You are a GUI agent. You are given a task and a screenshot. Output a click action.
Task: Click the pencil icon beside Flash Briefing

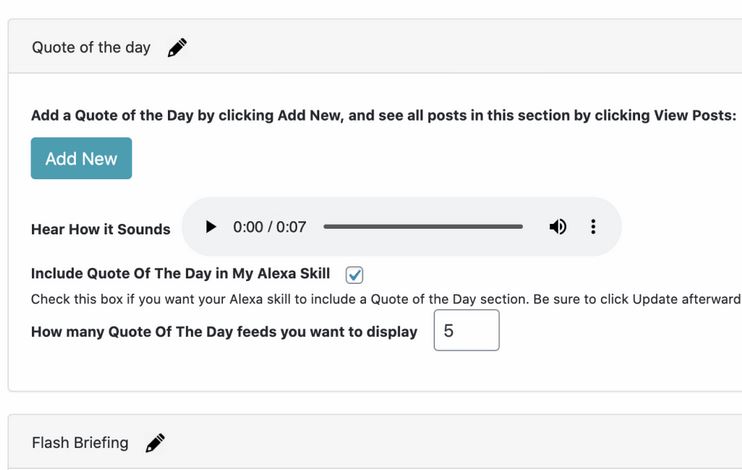click(155, 443)
